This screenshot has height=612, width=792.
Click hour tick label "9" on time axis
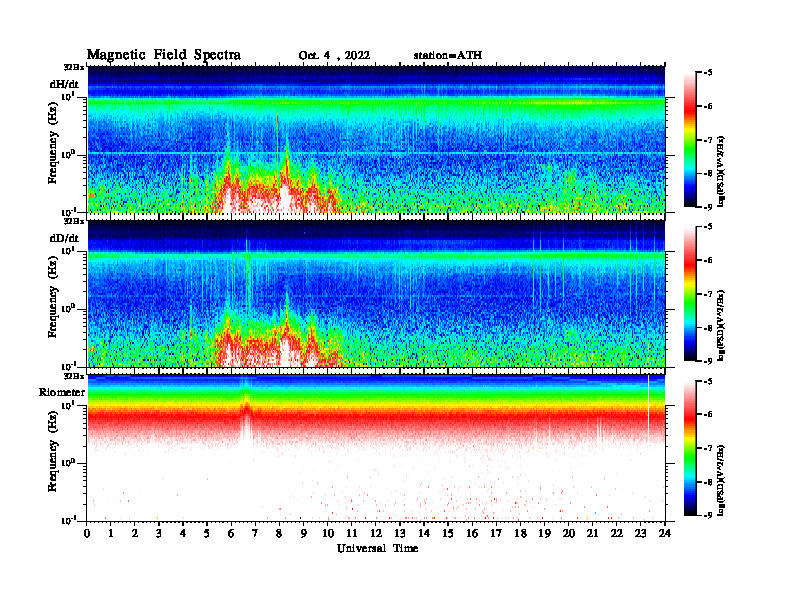point(304,533)
